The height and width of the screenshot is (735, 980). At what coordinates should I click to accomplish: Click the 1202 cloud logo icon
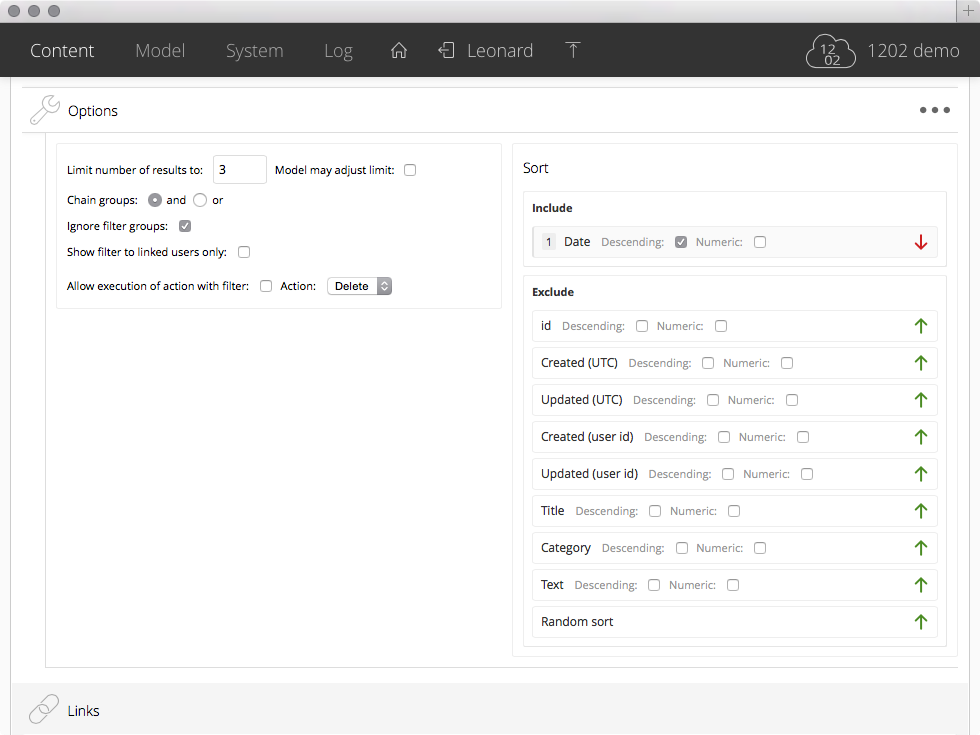pyautogui.click(x=831, y=52)
